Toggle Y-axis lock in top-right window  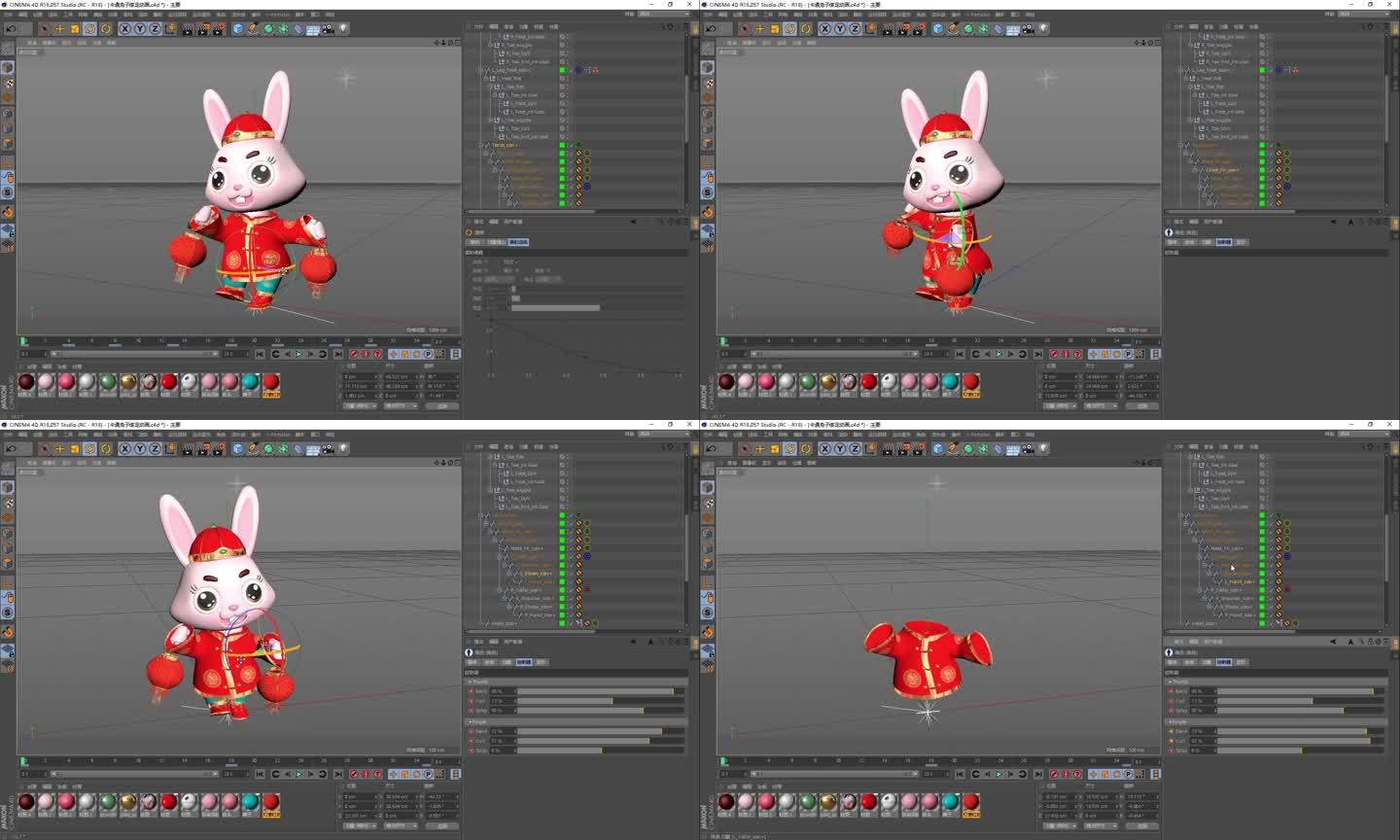[839, 29]
